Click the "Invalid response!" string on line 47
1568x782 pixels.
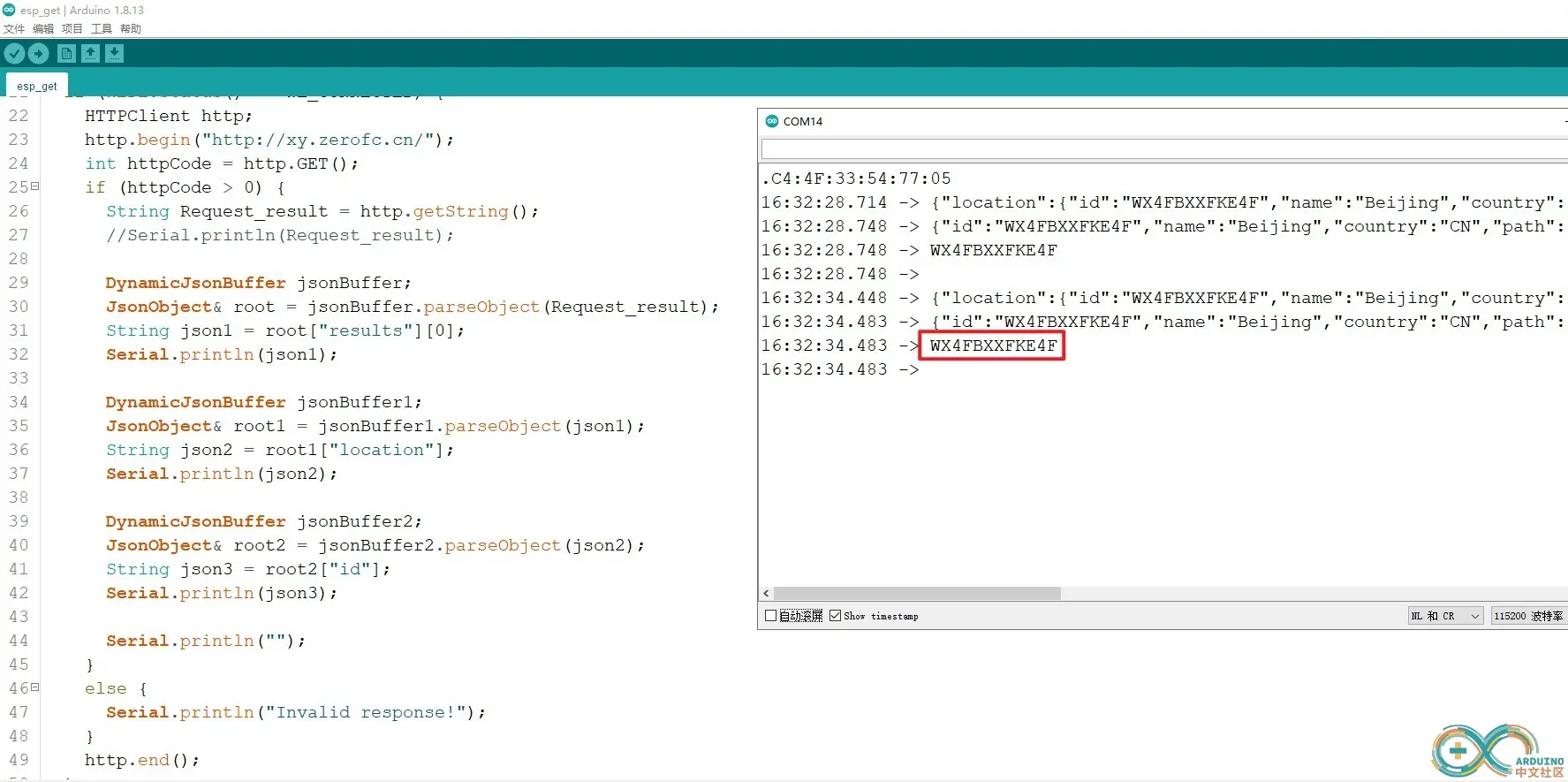pyautogui.click(x=366, y=712)
